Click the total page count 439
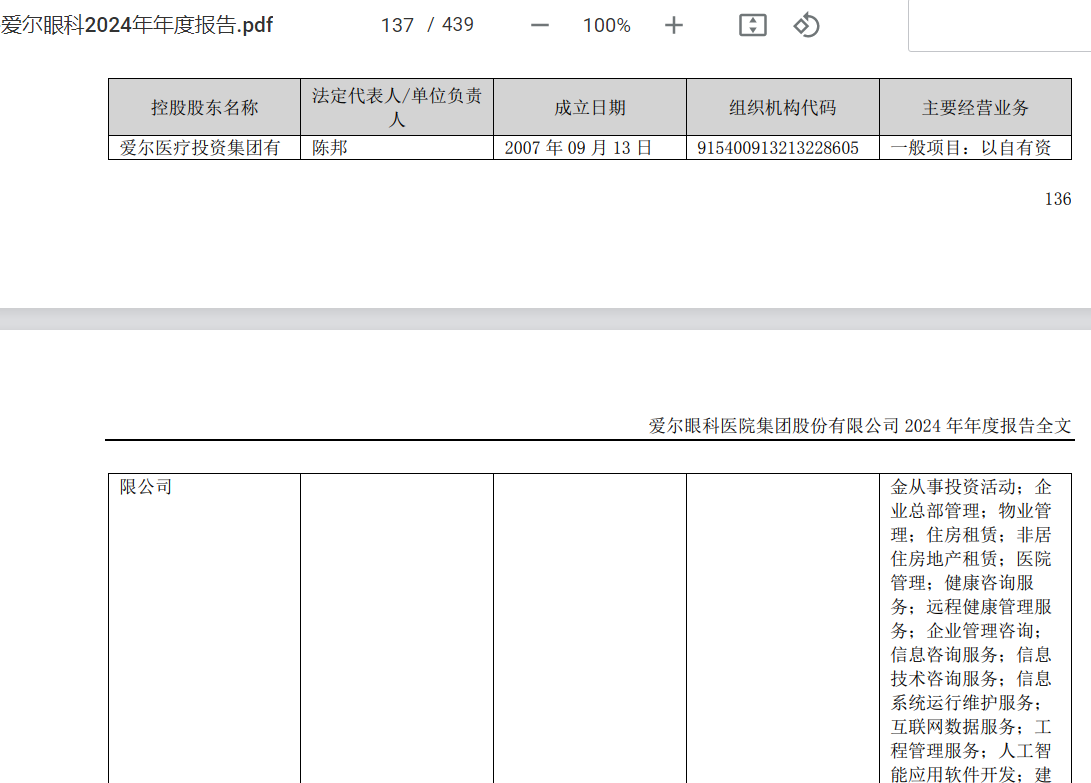1091x783 pixels. (x=450, y=26)
